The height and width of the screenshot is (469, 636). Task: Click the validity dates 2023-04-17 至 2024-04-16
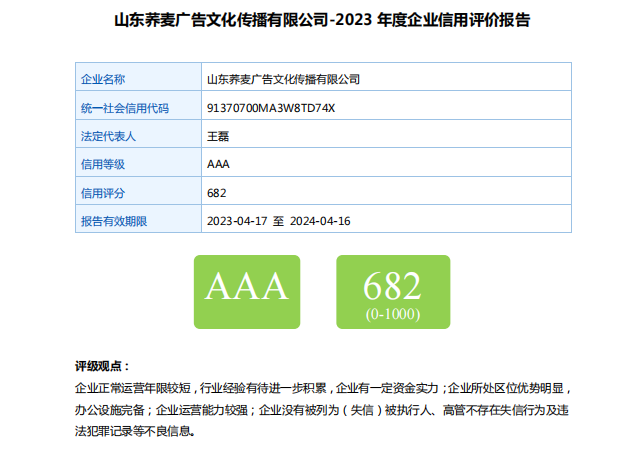(278, 221)
